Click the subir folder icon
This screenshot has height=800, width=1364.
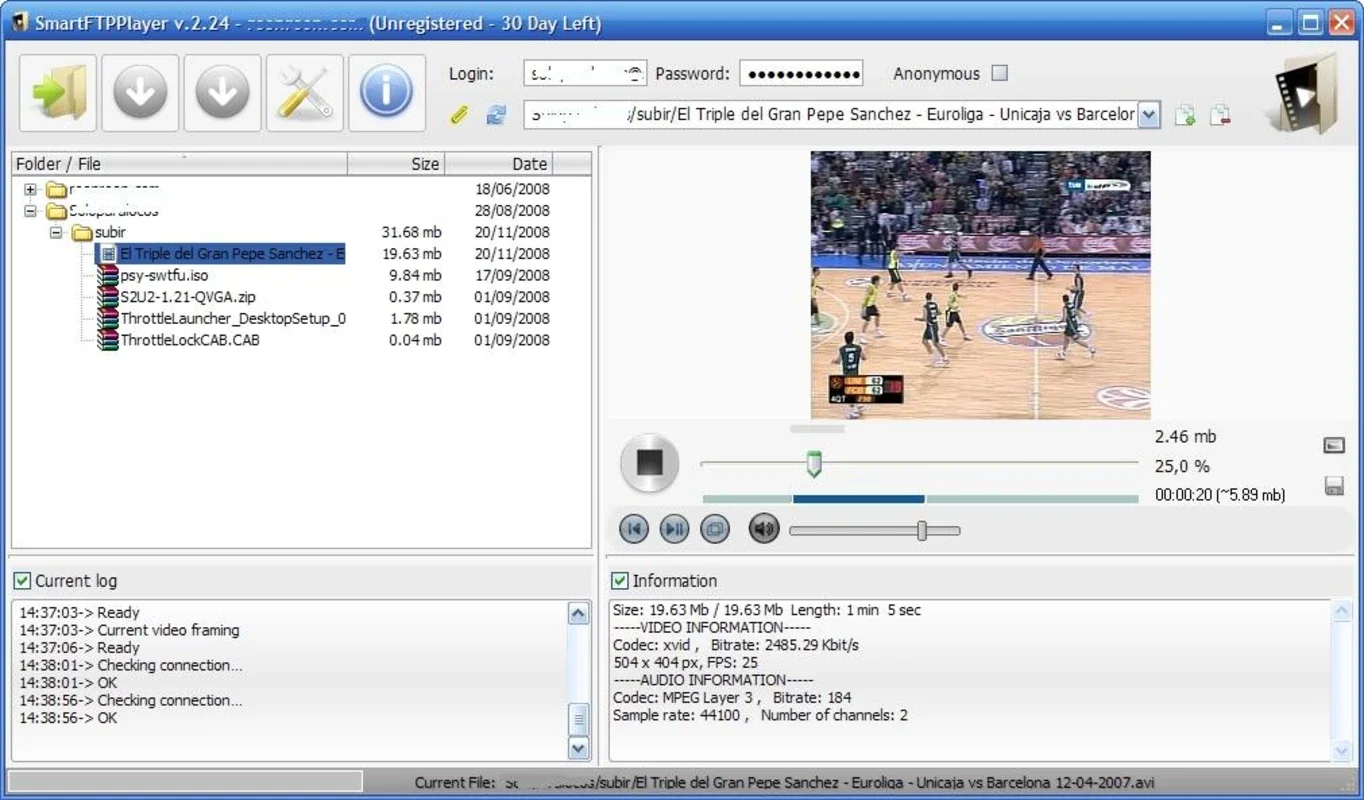coord(82,232)
